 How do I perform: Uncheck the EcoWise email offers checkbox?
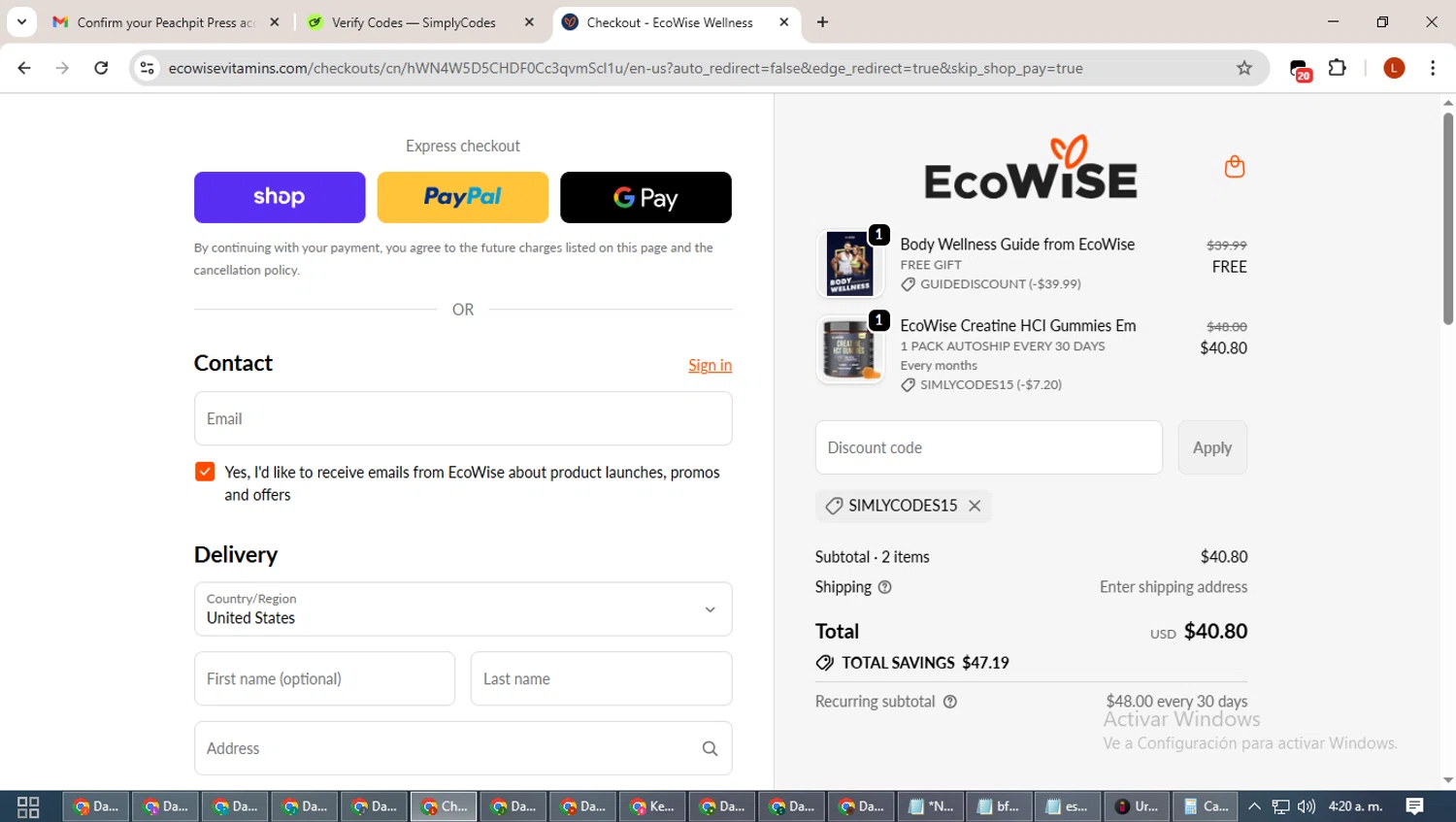tap(205, 472)
